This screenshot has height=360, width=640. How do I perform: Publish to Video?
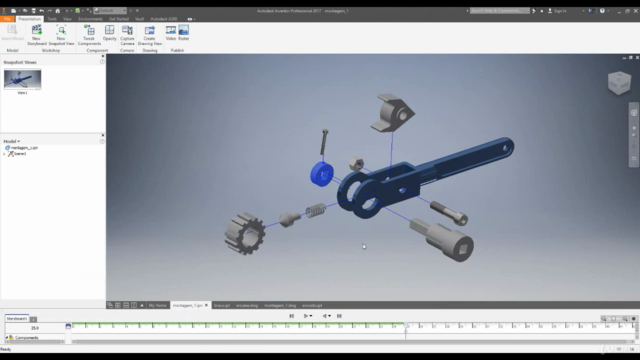tap(171, 33)
